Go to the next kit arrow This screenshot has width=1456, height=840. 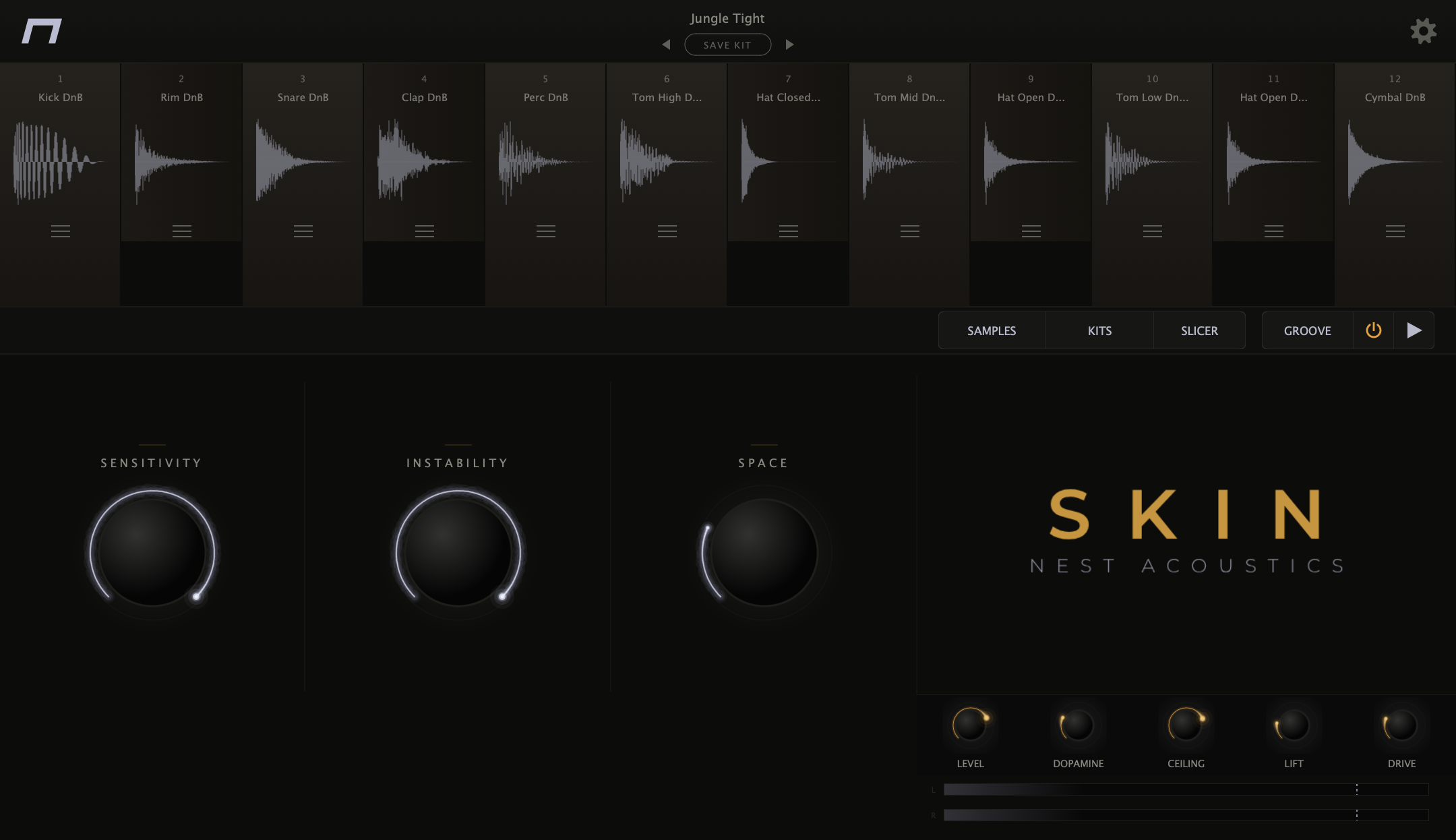[789, 44]
